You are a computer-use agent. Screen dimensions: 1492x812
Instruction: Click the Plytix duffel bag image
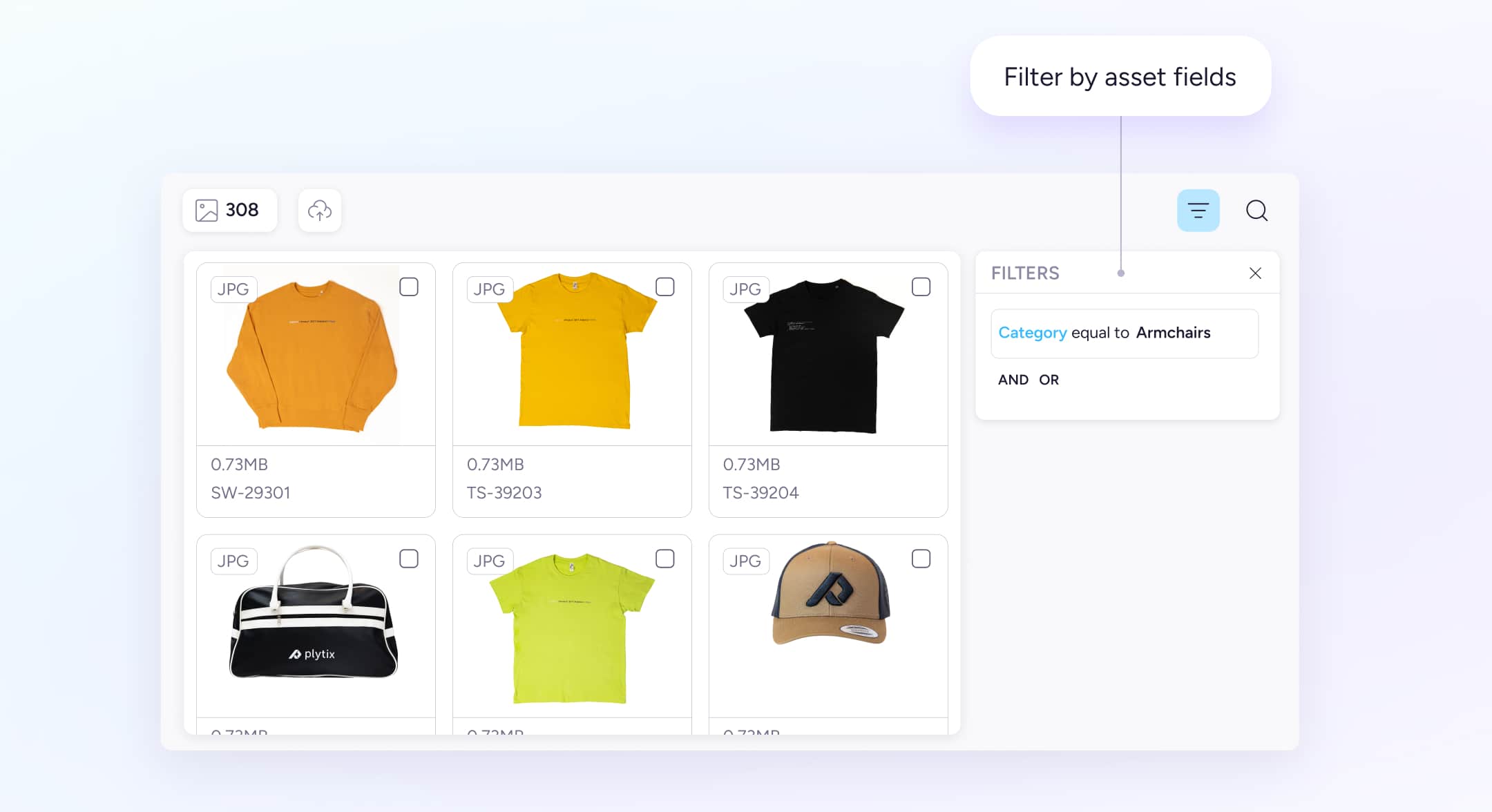[314, 621]
